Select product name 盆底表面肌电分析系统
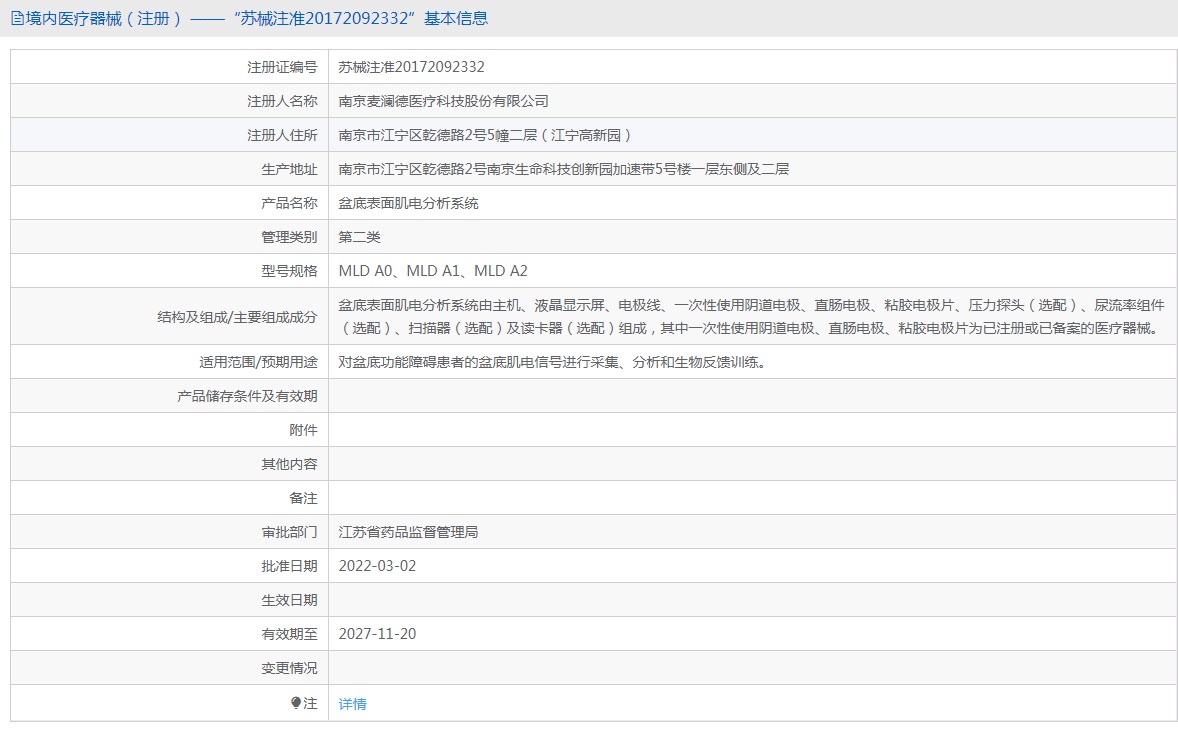 pyautogui.click(x=408, y=203)
